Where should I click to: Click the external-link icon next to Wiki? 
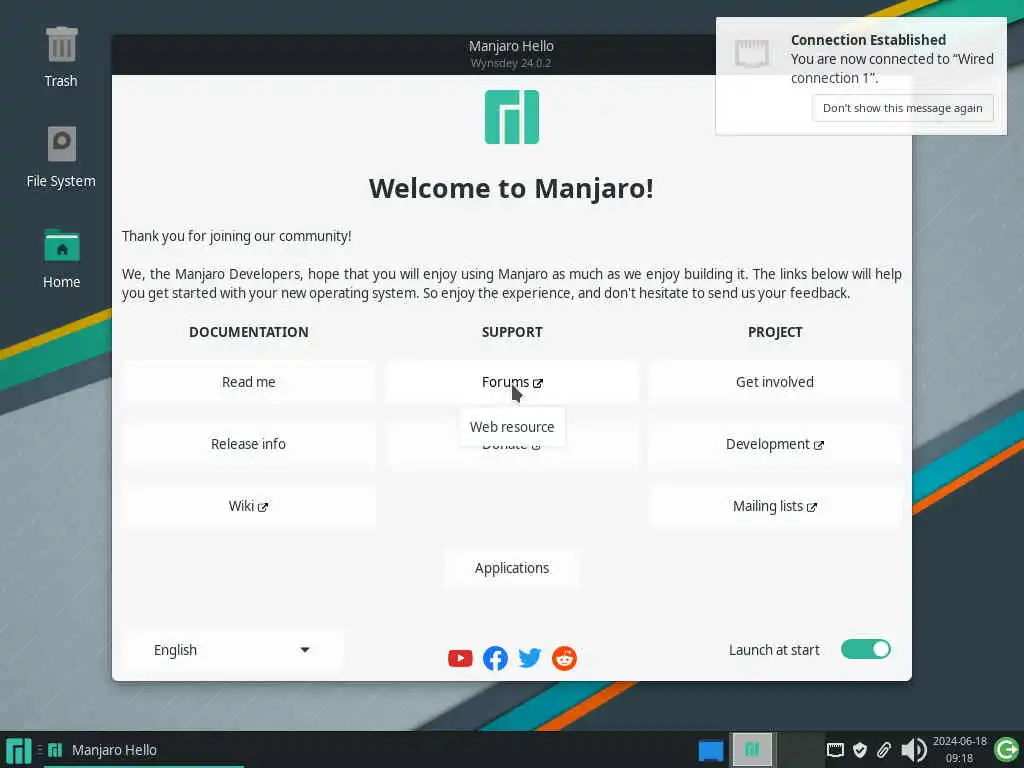point(263,507)
